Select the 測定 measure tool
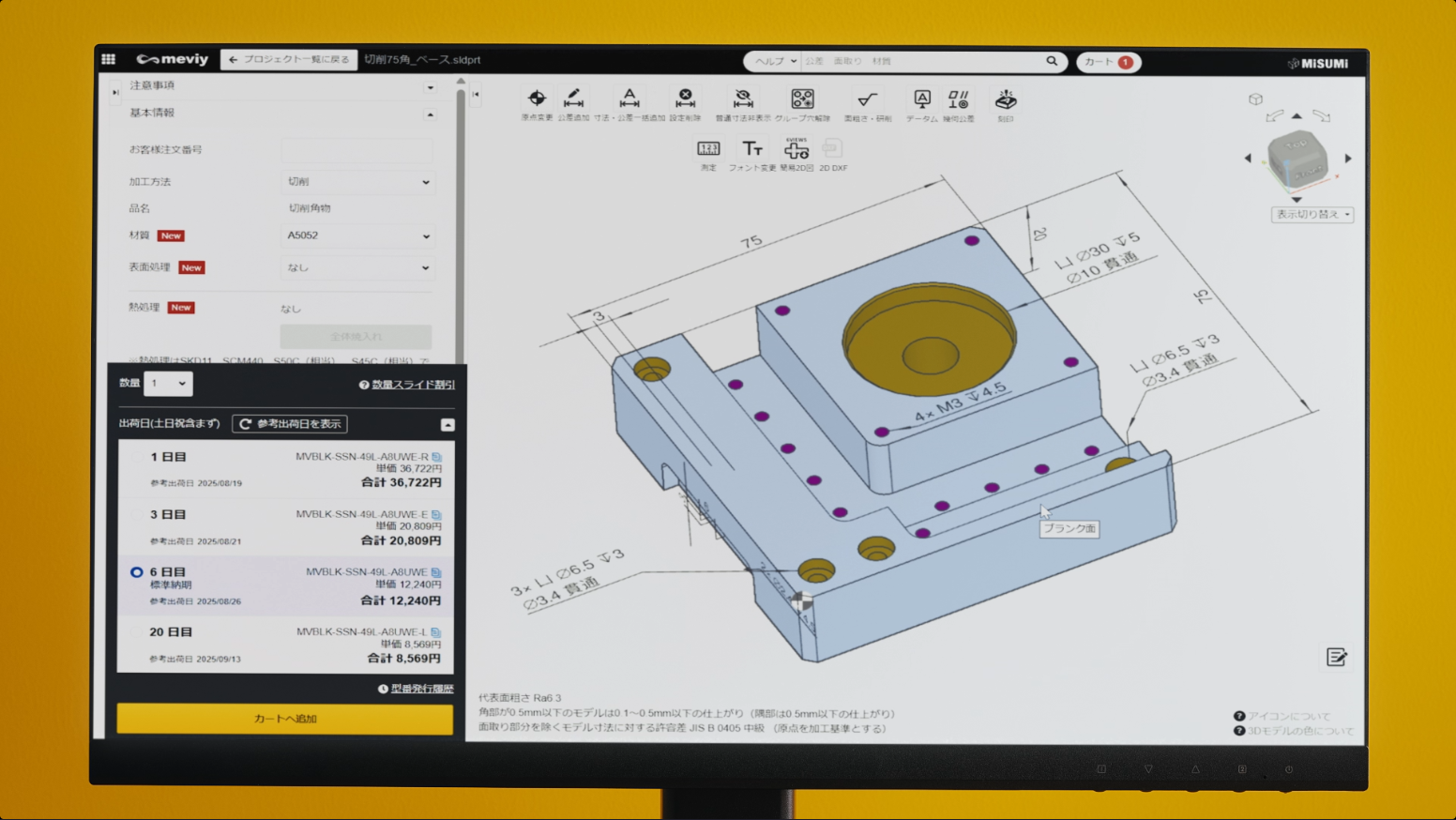Screen dimensions: 1456x820 (708, 149)
